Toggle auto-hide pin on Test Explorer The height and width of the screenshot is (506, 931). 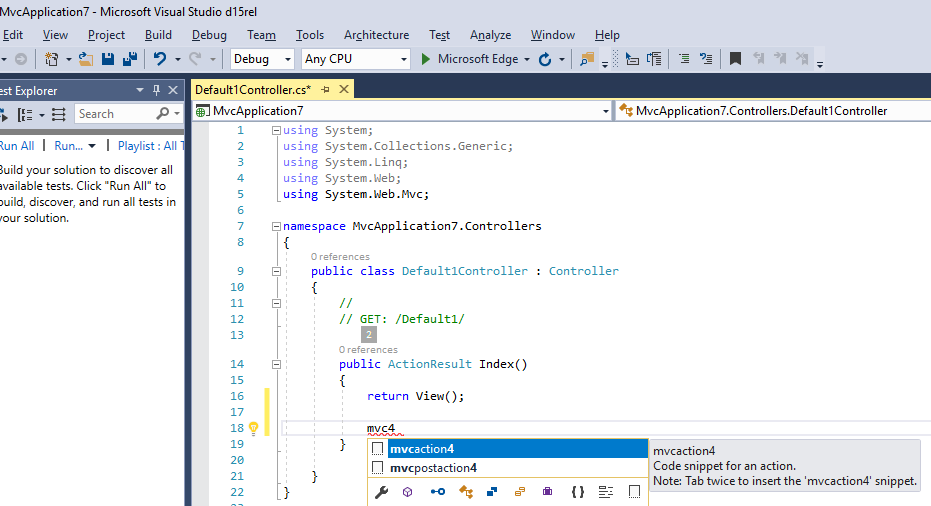155,91
